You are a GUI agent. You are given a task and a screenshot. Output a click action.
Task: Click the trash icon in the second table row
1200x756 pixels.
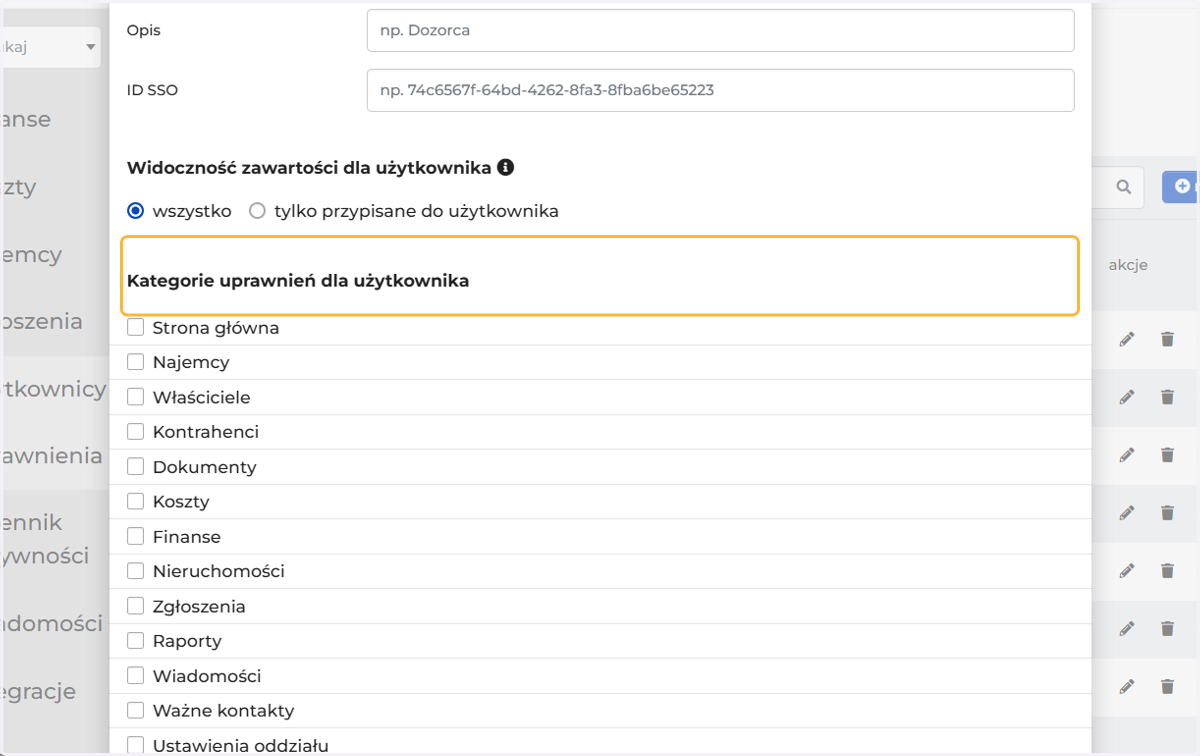[x=1167, y=397]
